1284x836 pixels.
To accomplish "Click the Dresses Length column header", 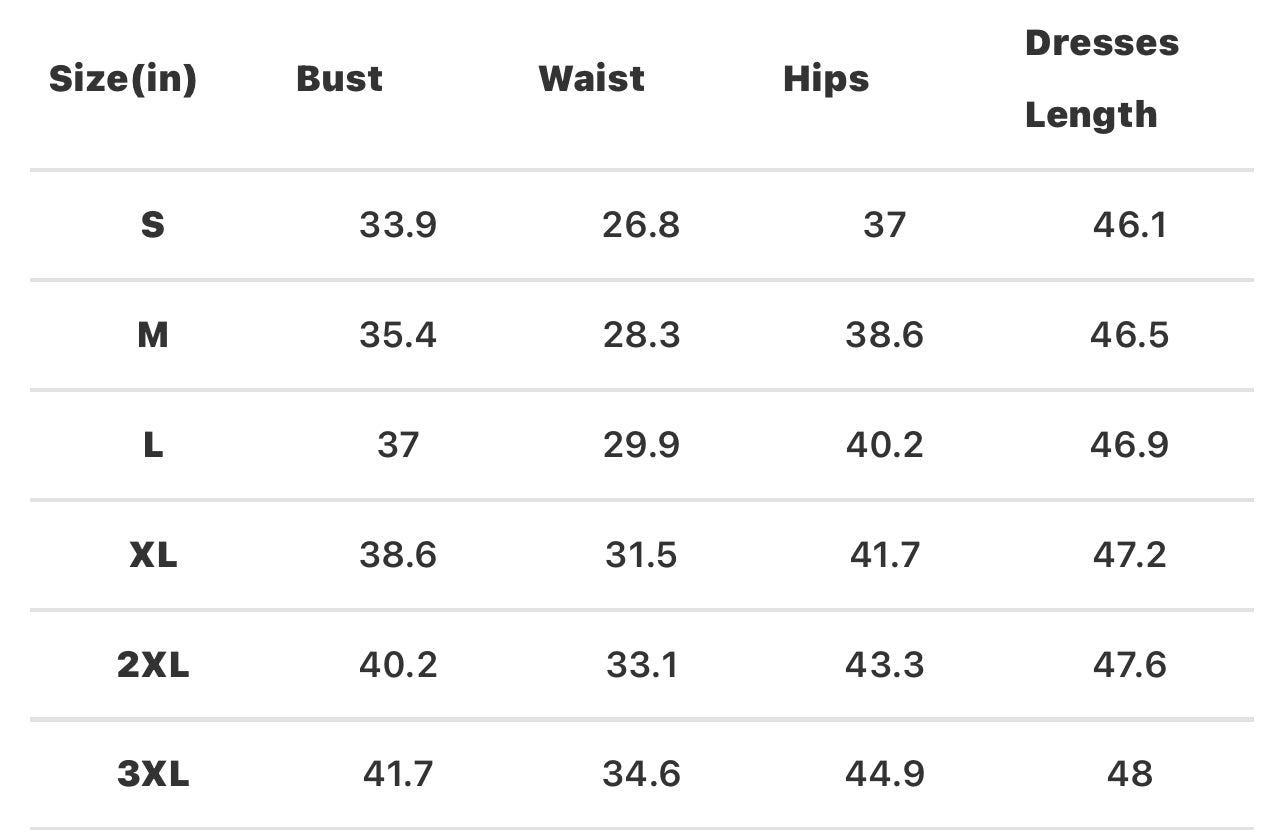I will (1101, 79).
